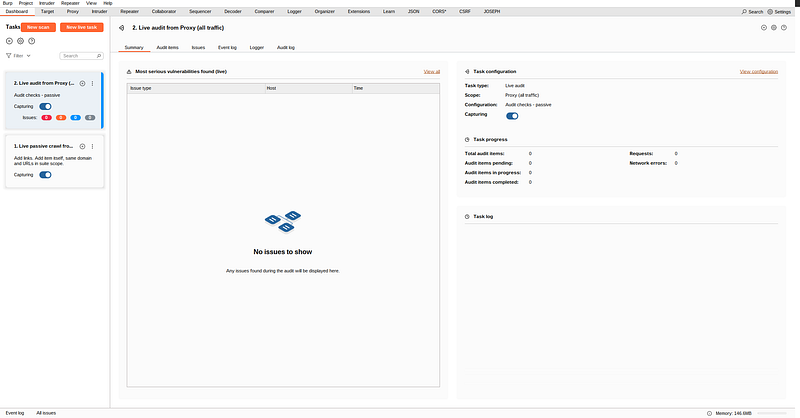Open the Collaborator tab
The width and height of the screenshot is (800, 418).
coord(164,11)
